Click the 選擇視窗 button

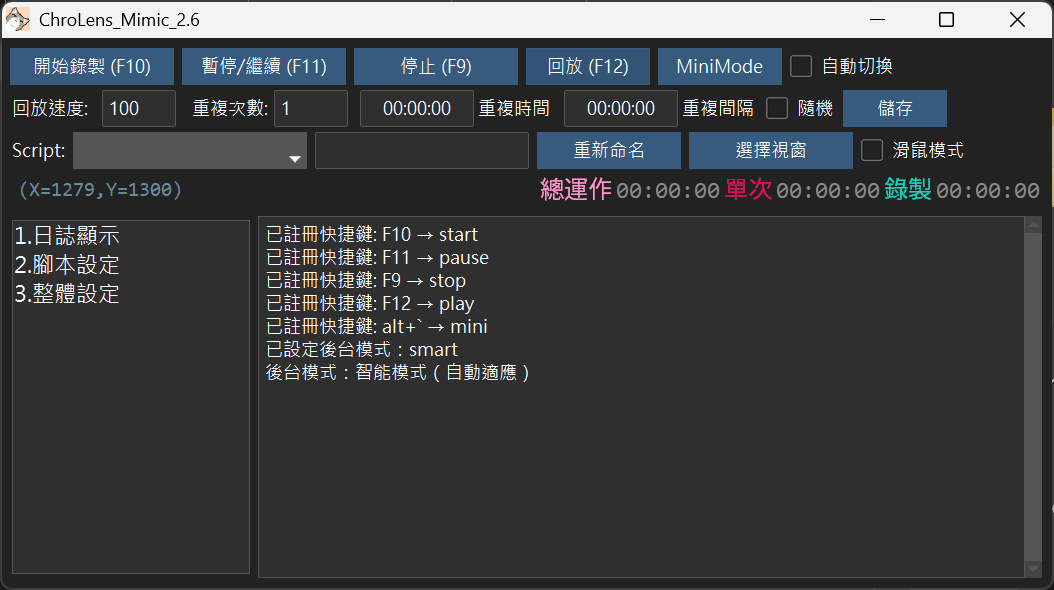(771, 151)
